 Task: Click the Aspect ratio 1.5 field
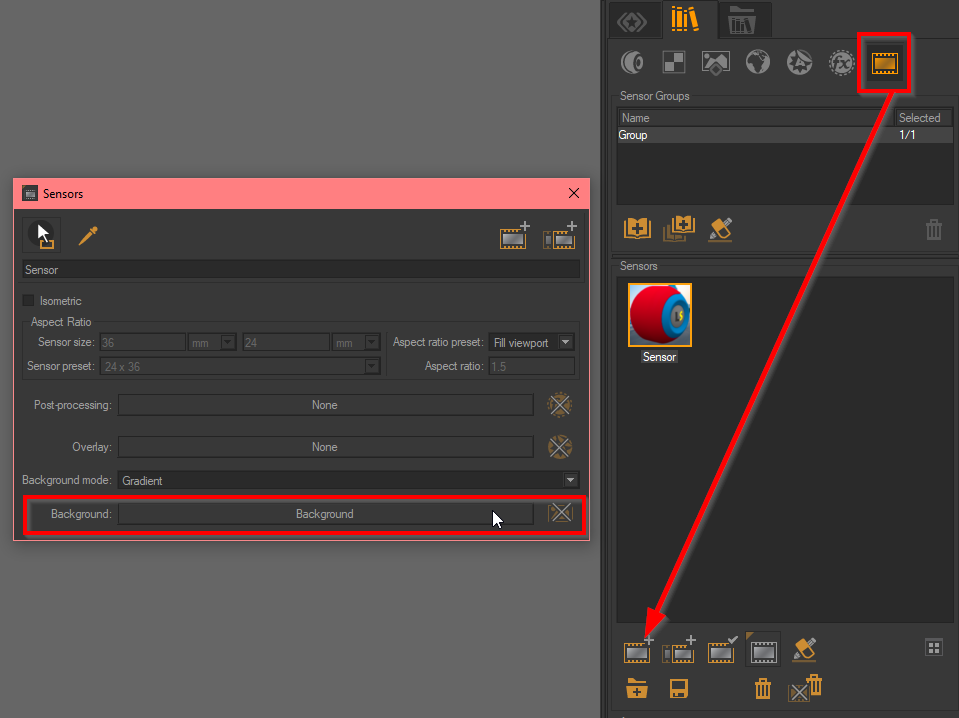pyautogui.click(x=531, y=366)
